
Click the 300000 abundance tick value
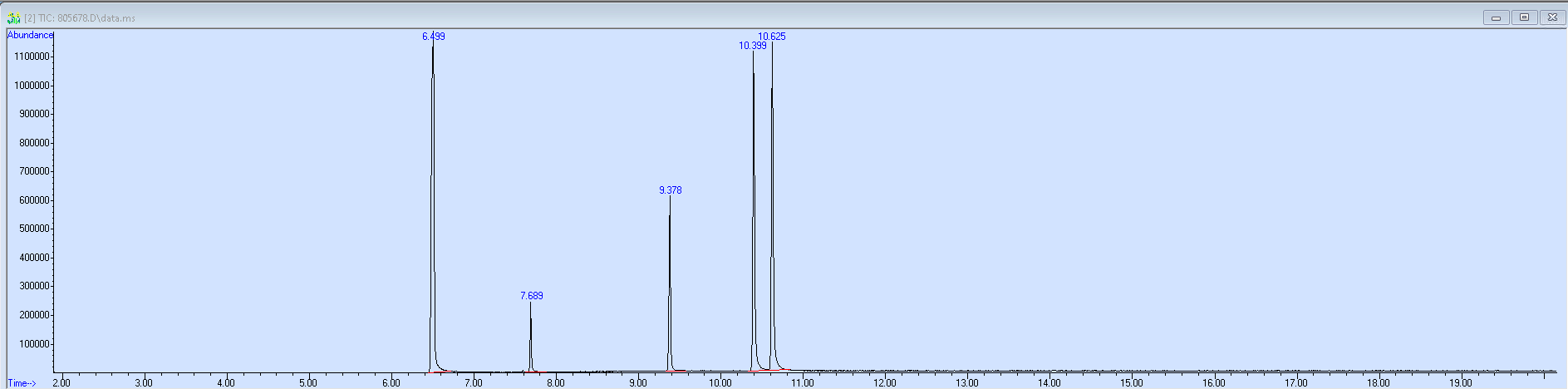34,286
